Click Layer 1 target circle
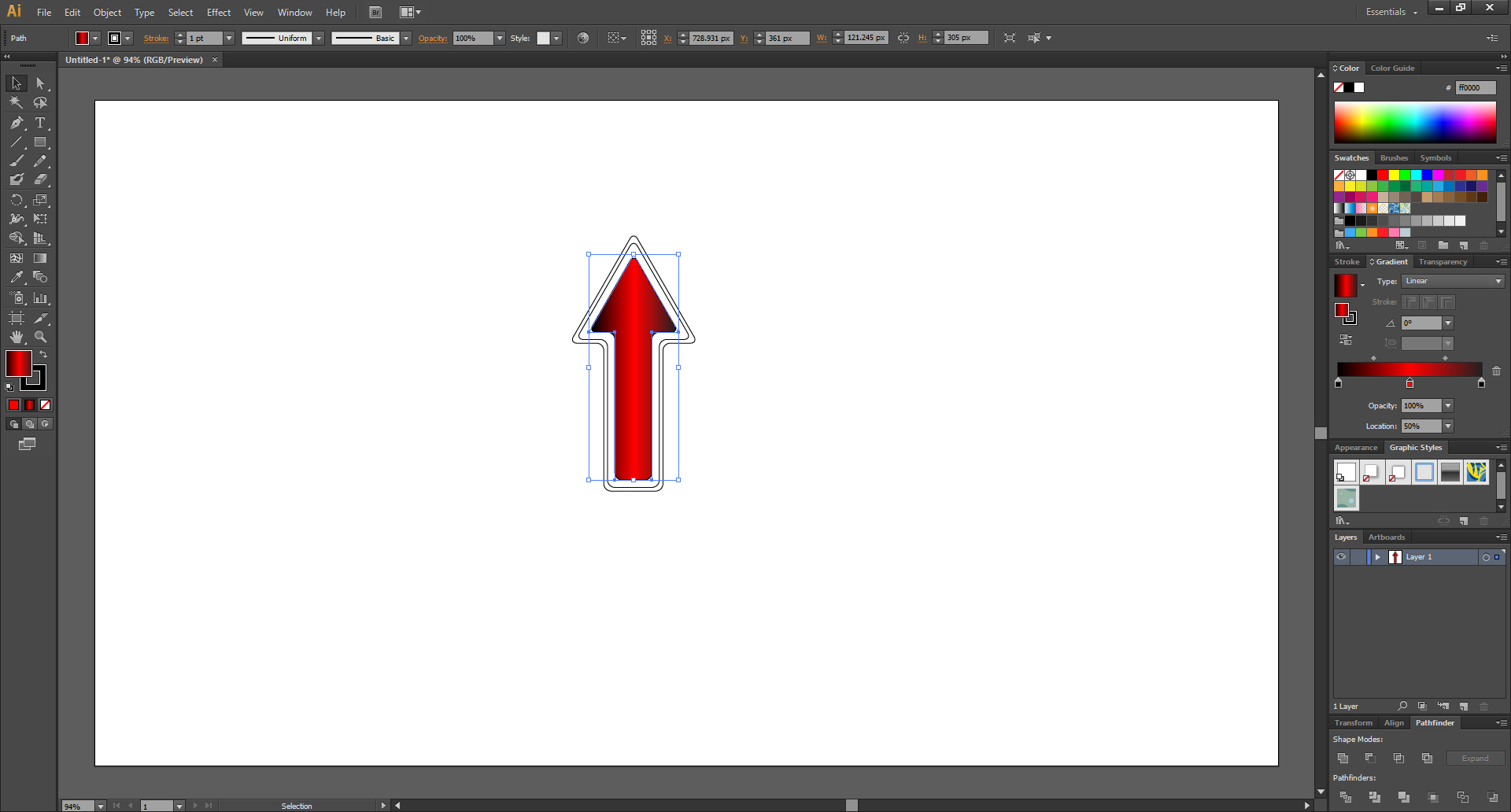Image resolution: width=1511 pixels, height=812 pixels. coord(1486,557)
